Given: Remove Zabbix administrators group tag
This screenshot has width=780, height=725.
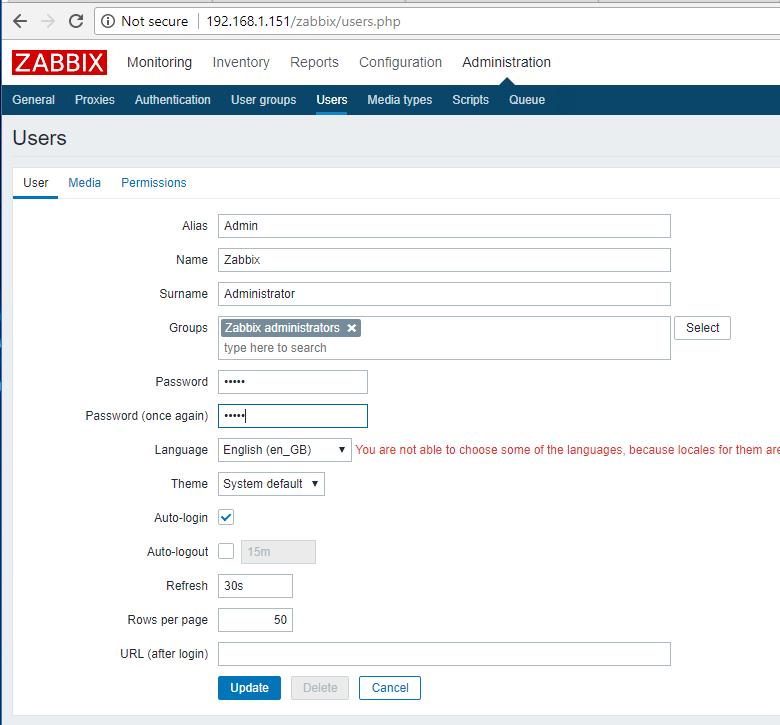Looking at the screenshot, I should click(352, 328).
